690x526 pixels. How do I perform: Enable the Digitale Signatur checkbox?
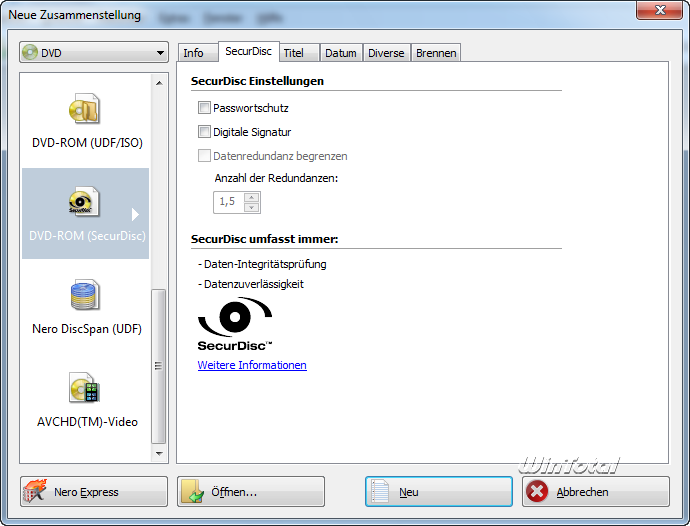coord(204,132)
